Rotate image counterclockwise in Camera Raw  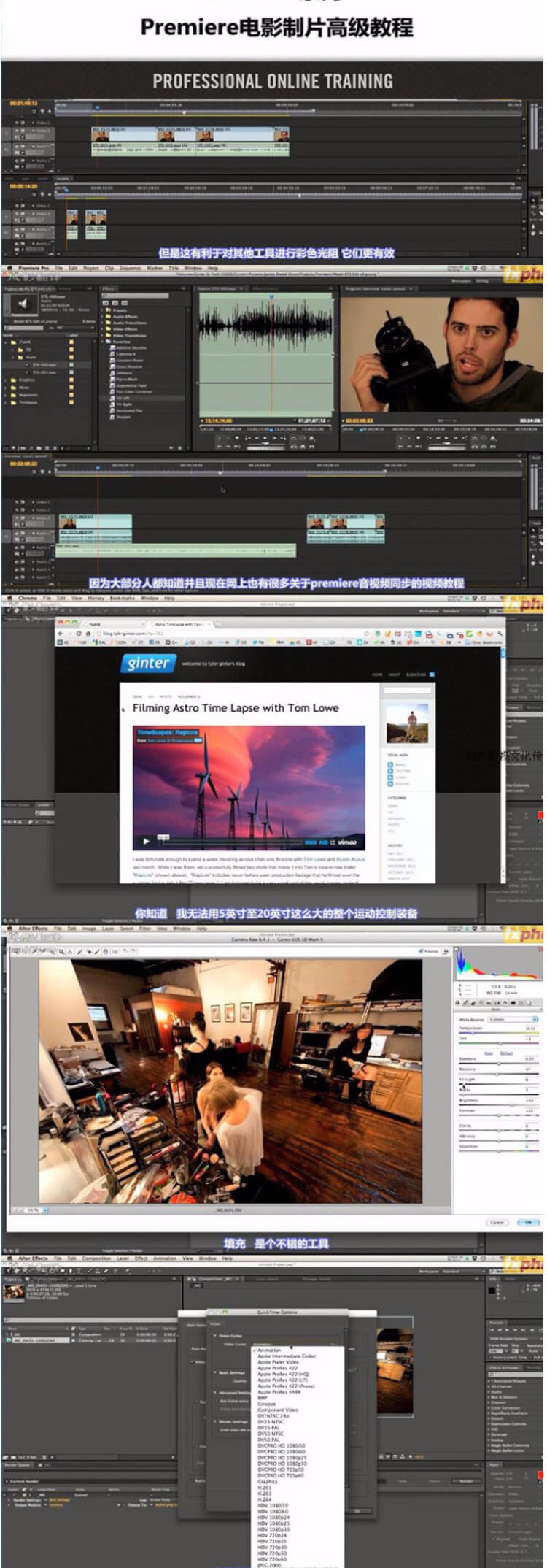[x=124, y=951]
